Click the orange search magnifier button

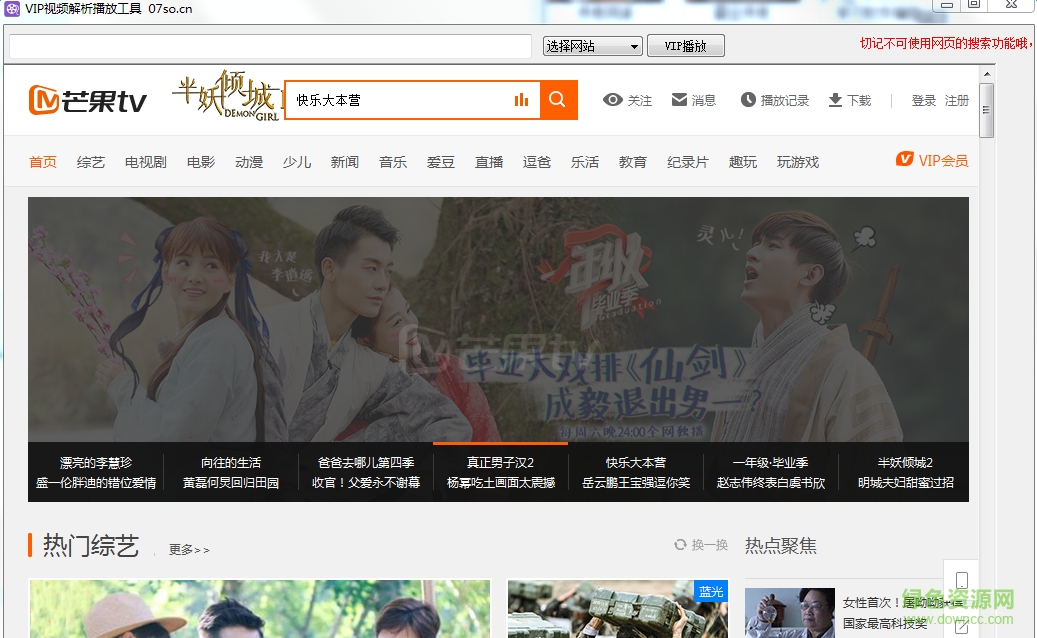558,100
